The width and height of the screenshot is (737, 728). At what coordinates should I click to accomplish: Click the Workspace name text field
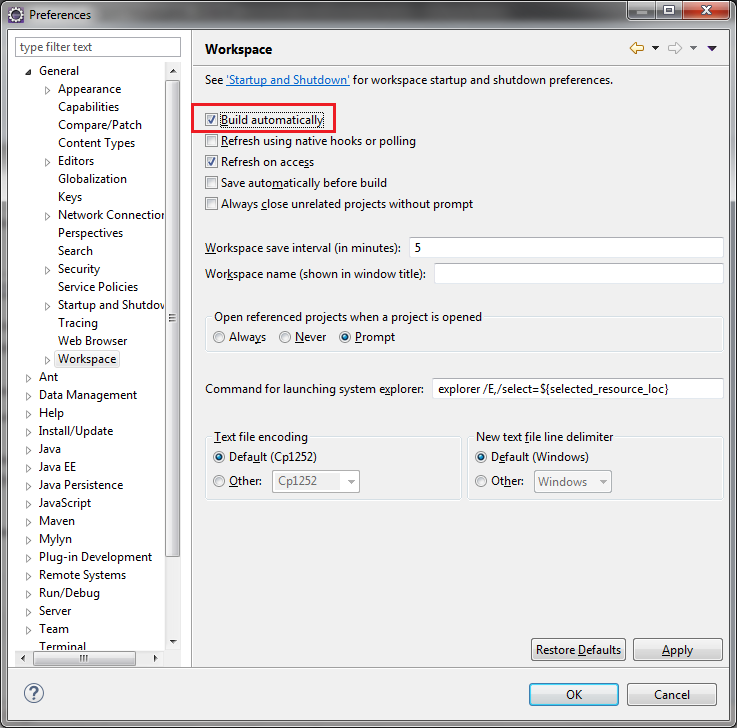(x=578, y=274)
